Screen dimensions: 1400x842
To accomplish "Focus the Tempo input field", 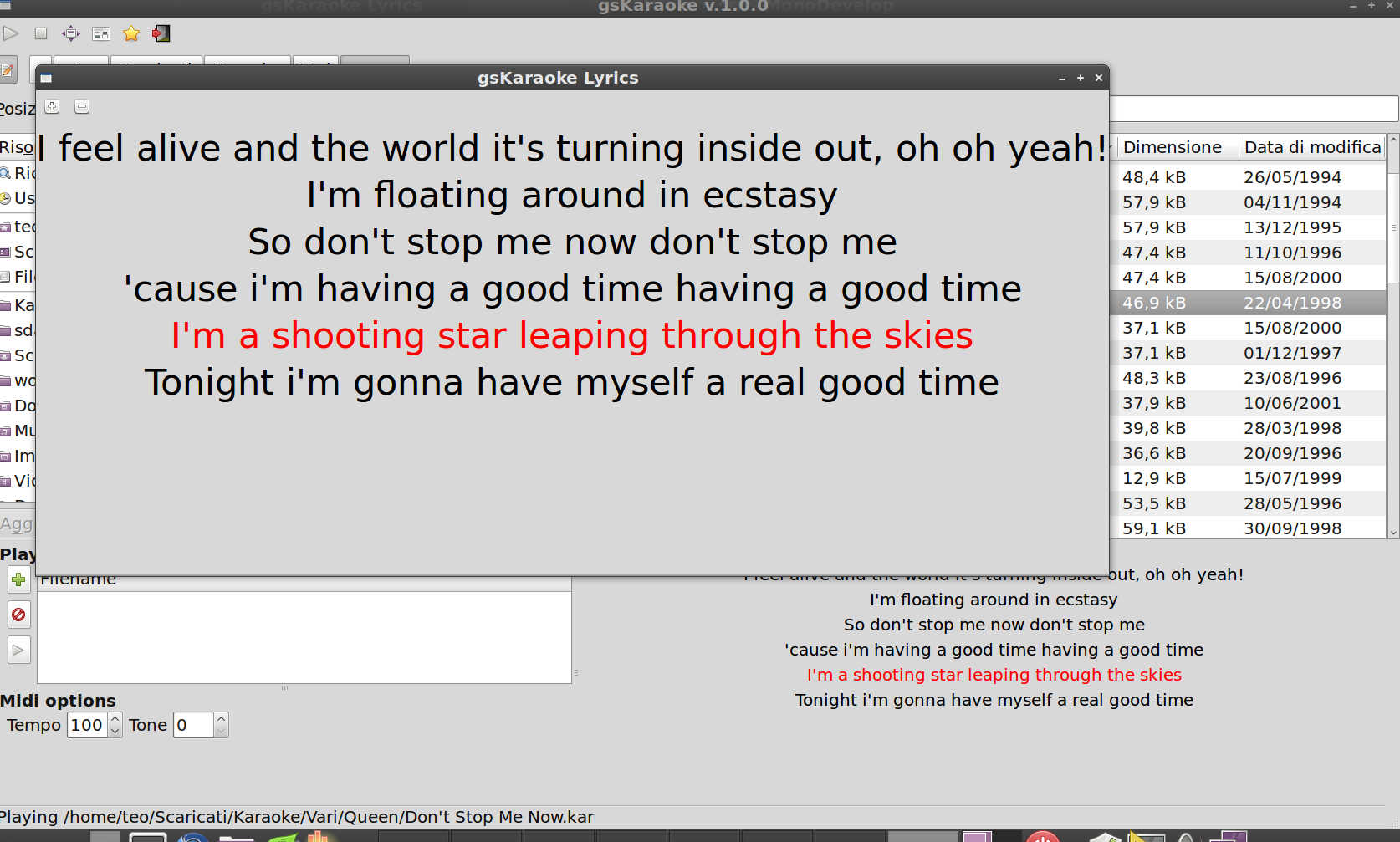I will point(88,725).
